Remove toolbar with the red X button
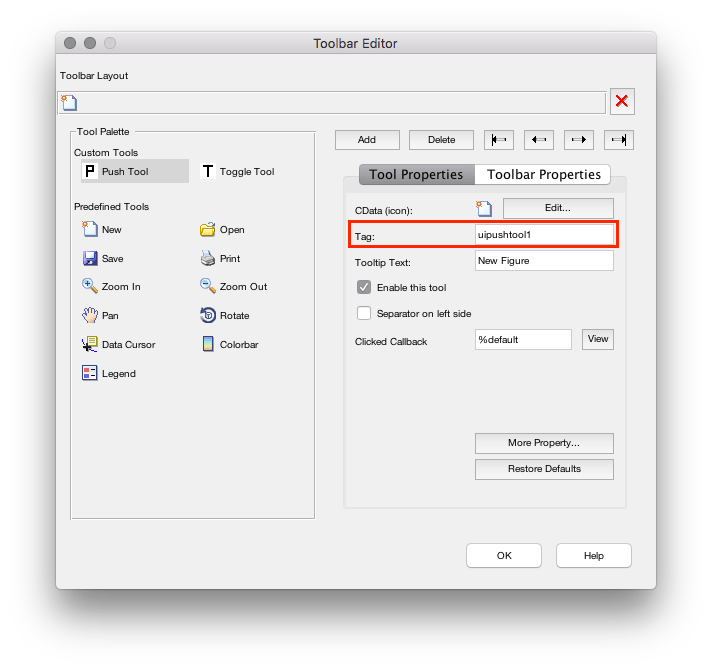 pos(622,101)
